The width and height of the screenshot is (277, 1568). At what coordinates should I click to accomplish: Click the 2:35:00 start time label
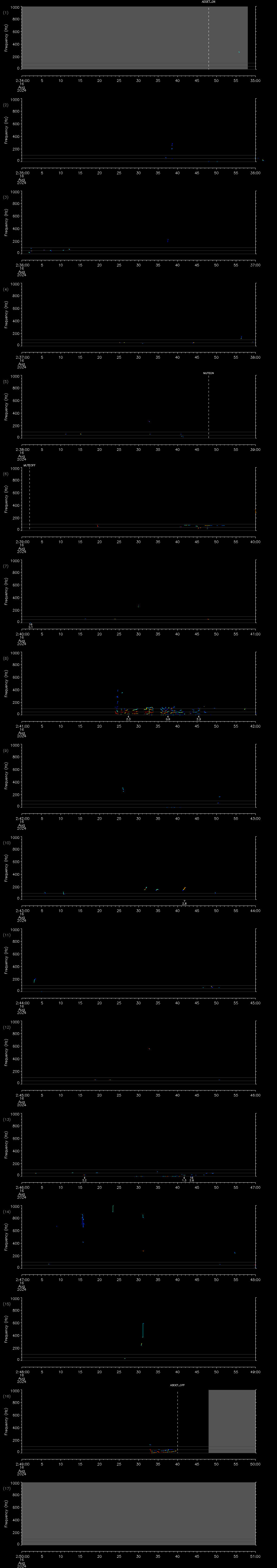(x=22, y=173)
